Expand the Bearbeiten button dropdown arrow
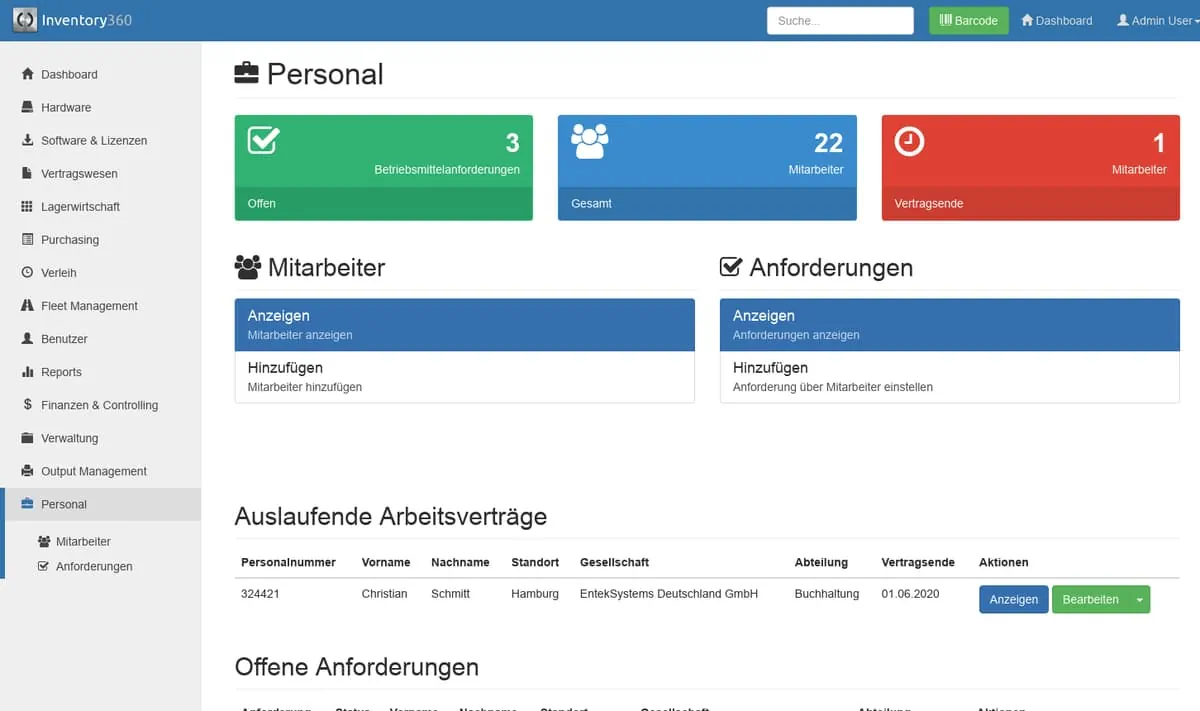Image resolution: width=1200 pixels, height=711 pixels. 1139,600
